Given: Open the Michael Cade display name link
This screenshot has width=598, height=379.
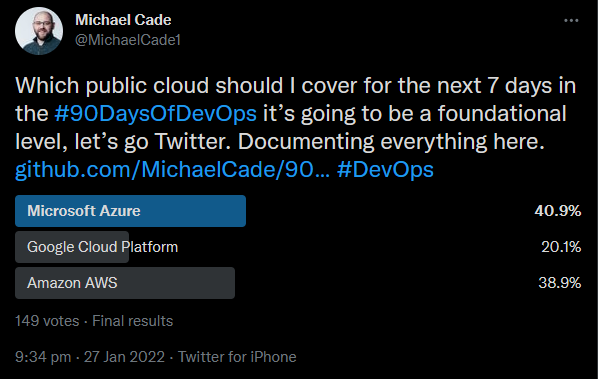Looking at the screenshot, I should click(123, 20).
